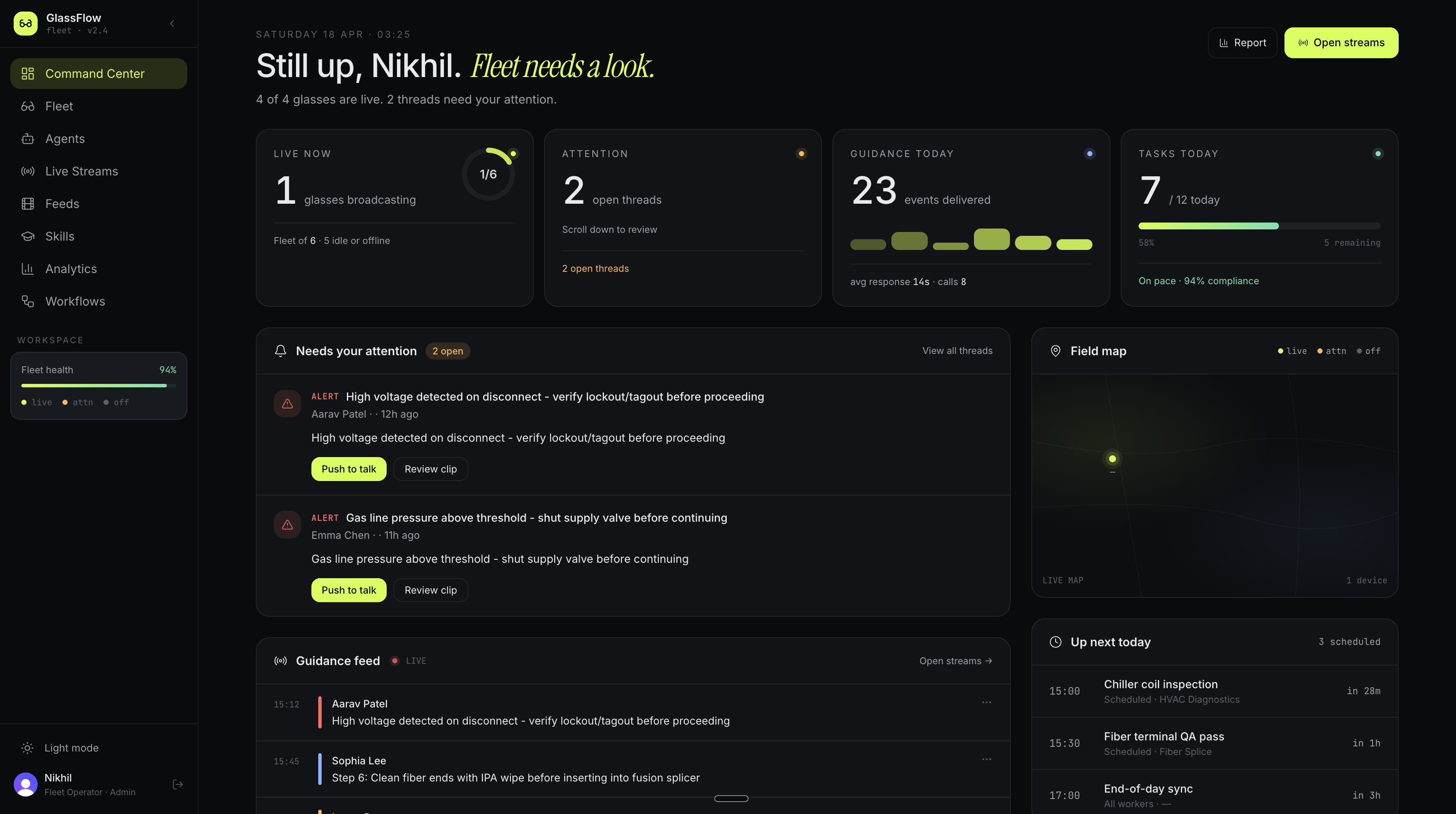Open the more options menu for Aarav Patel feed entry
1456x814 pixels.
point(986,703)
